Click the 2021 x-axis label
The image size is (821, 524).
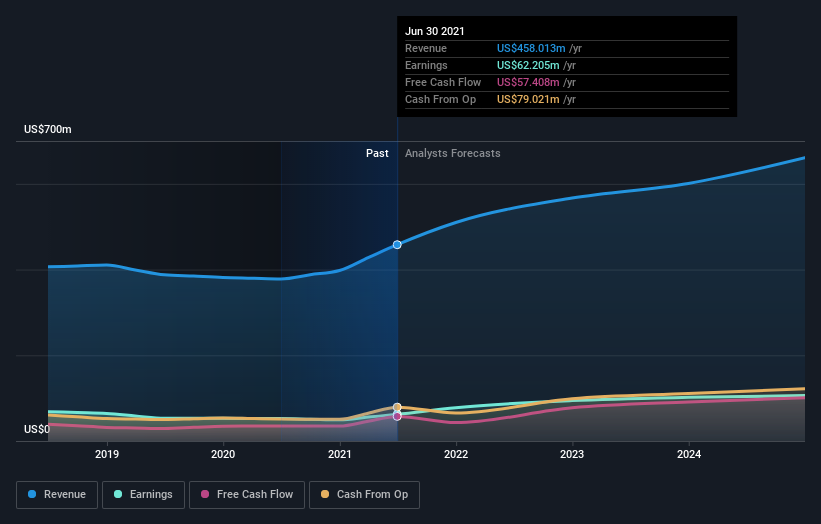pos(340,454)
